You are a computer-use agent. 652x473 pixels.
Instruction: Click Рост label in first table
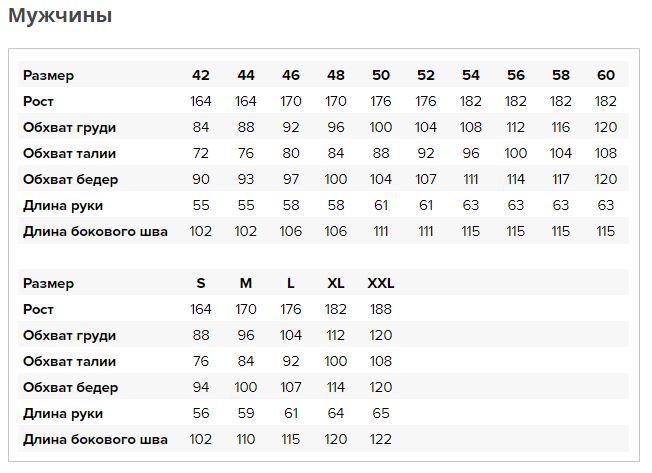click(38, 101)
